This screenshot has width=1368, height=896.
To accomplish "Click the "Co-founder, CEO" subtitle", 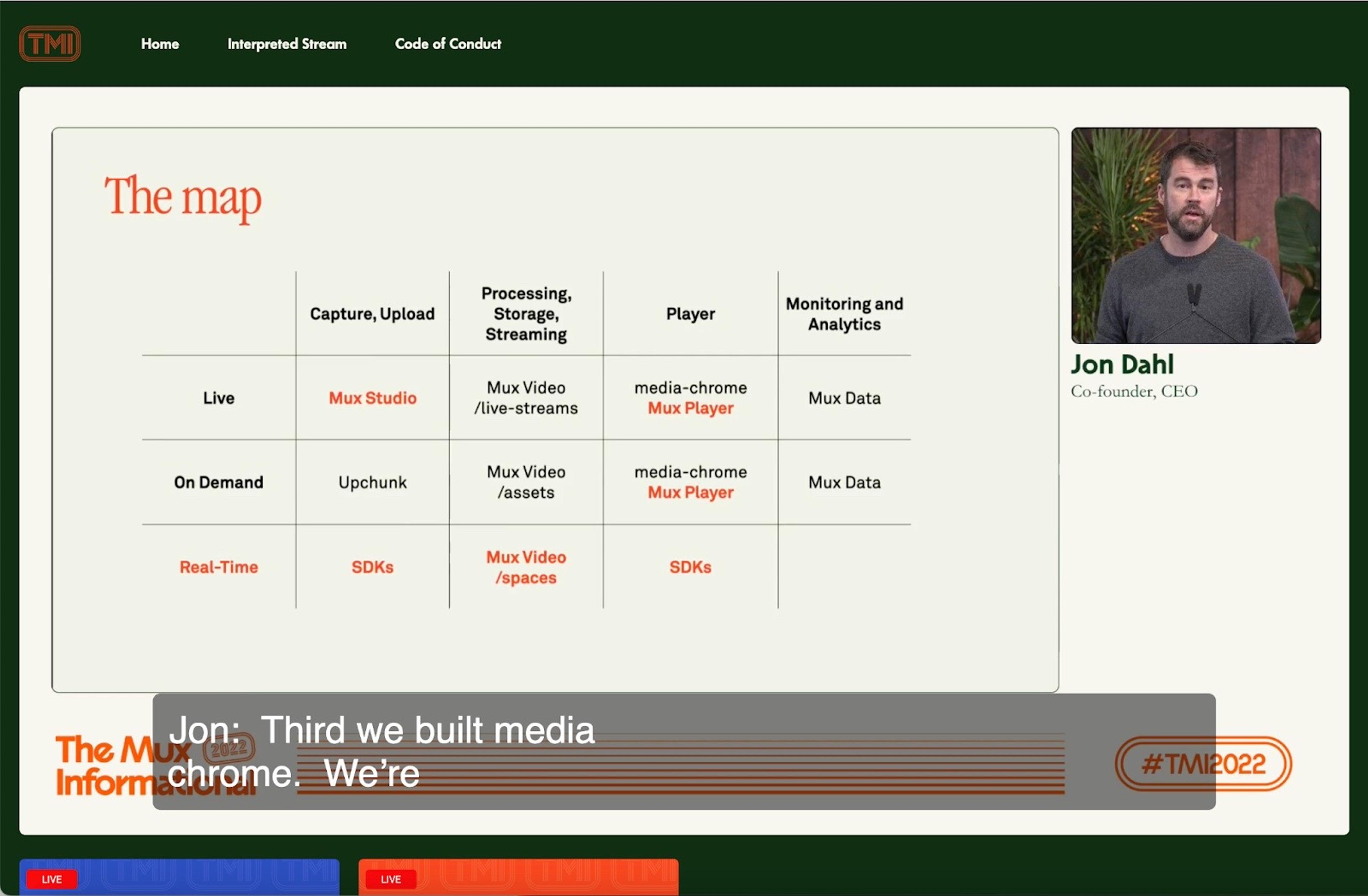I will [x=1134, y=392].
